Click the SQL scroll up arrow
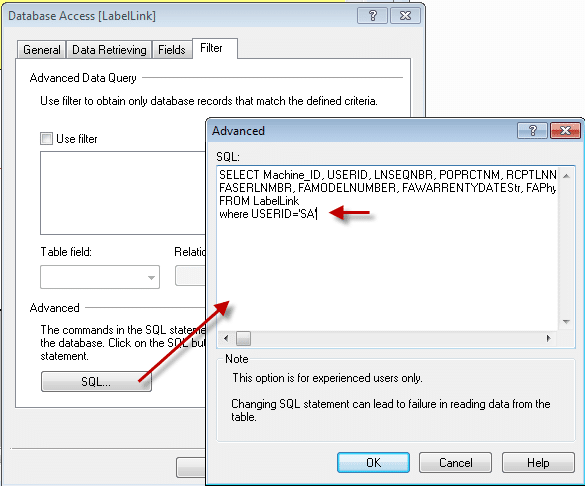Viewport: 585px width, 486px height. click(x=566, y=176)
